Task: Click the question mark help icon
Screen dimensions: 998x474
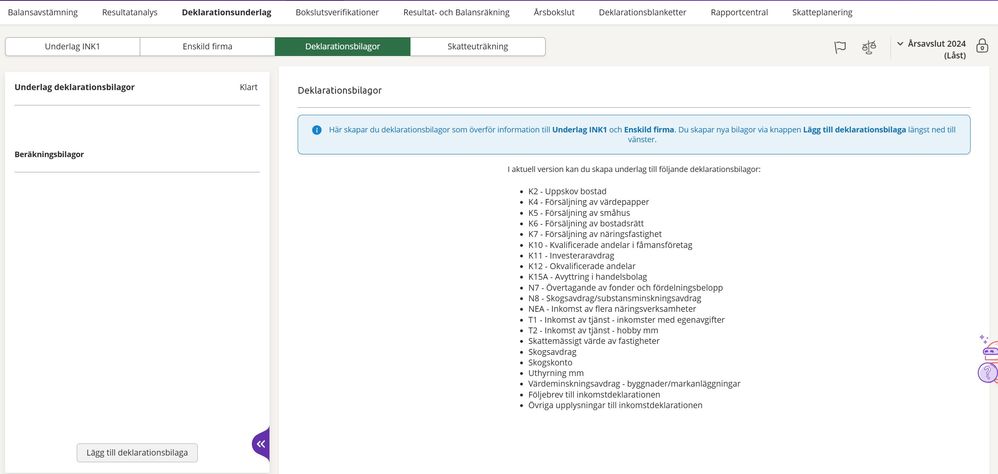Action: [989, 374]
